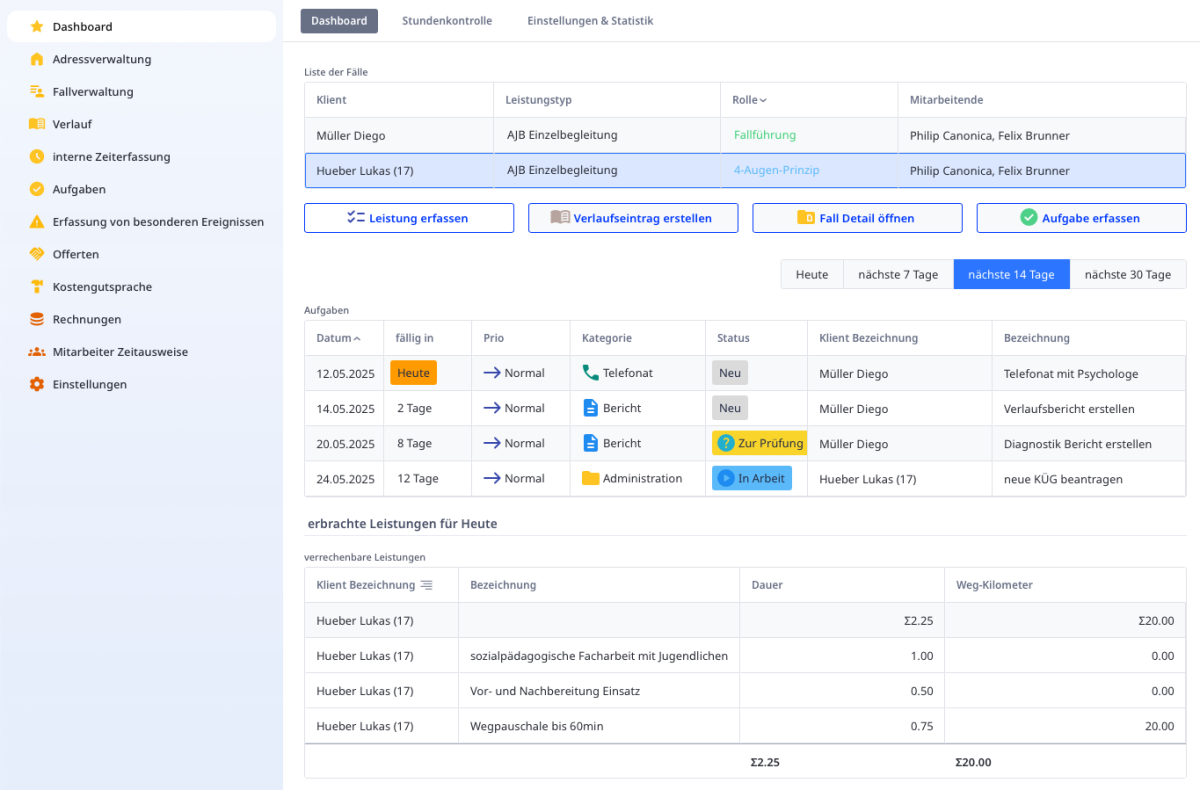Click the gear icon next to Einstellungen
This screenshot has height=790, width=1200.
click(x=37, y=384)
